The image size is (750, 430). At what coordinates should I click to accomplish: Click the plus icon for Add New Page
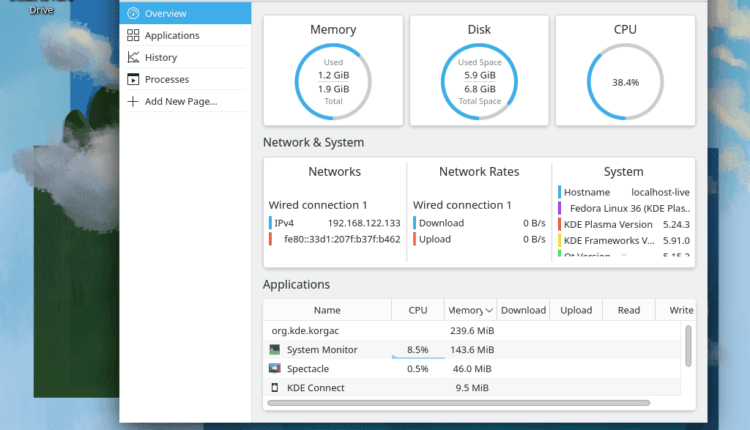[133, 102]
